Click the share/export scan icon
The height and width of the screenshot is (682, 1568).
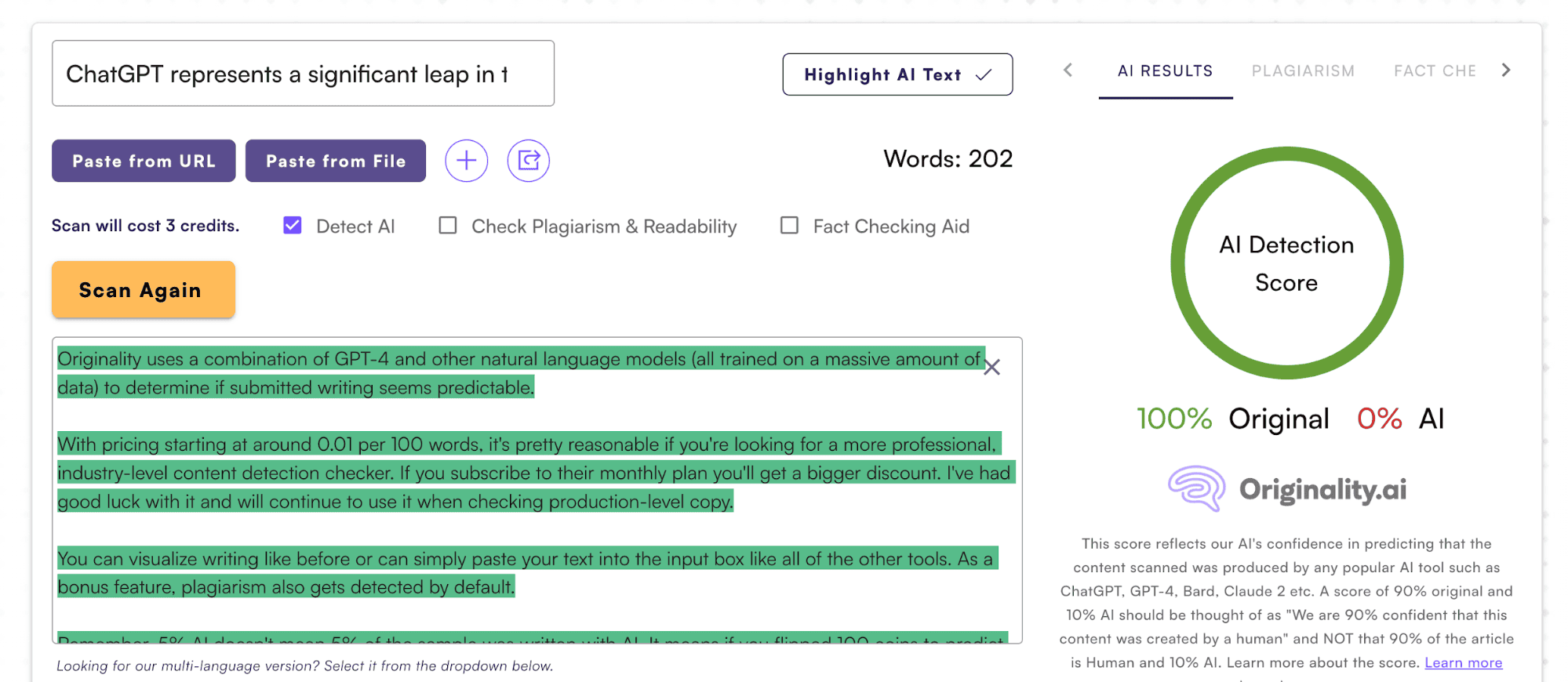pyautogui.click(x=528, y=161)
